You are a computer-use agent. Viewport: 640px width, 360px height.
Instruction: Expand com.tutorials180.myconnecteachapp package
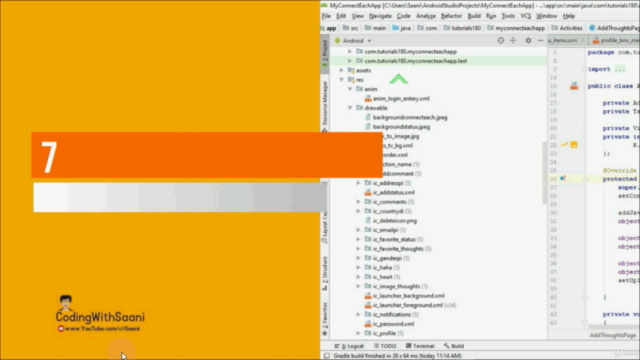point(350,51)
